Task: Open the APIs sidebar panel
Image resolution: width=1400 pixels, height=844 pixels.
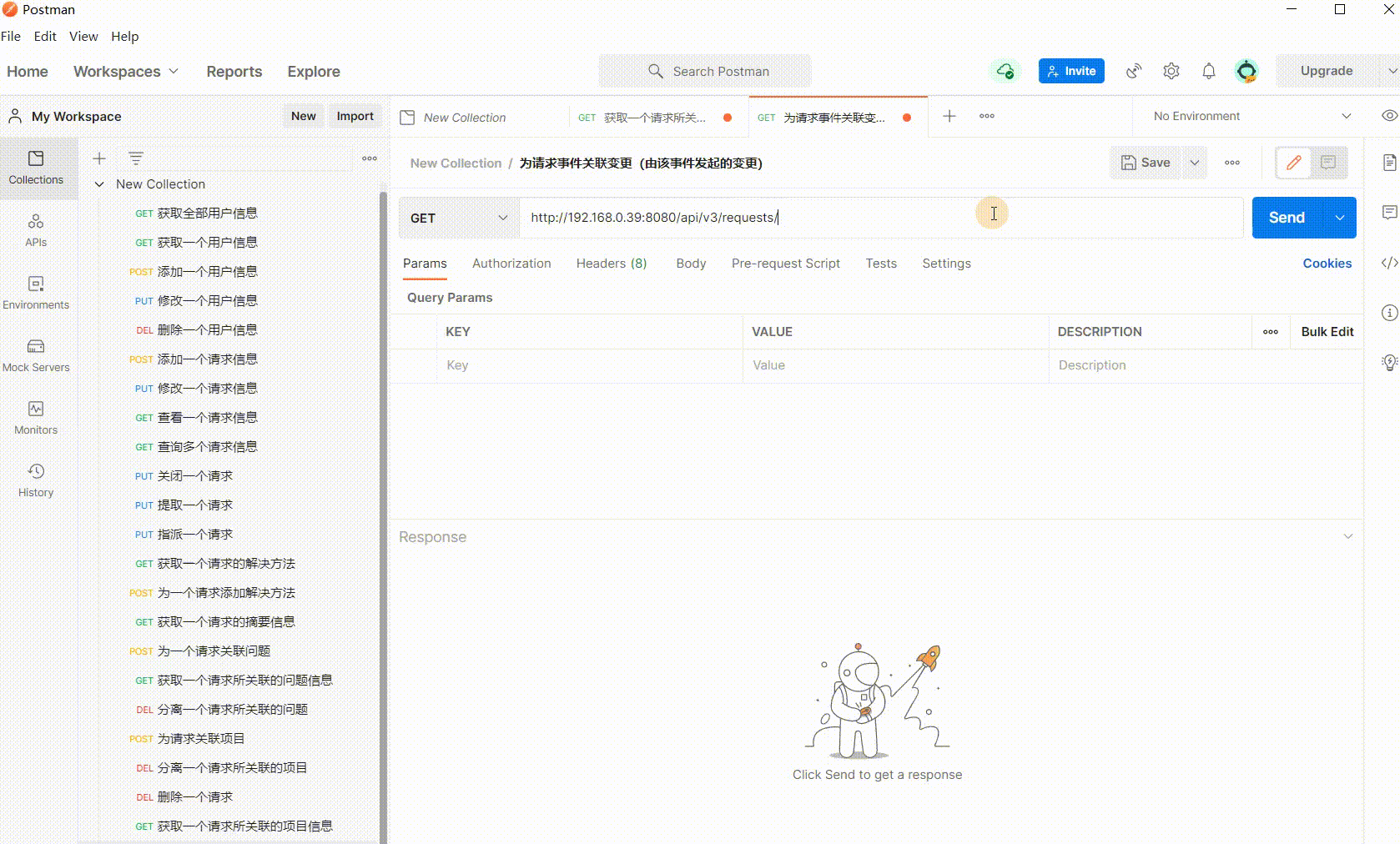Action: point(36,230)
